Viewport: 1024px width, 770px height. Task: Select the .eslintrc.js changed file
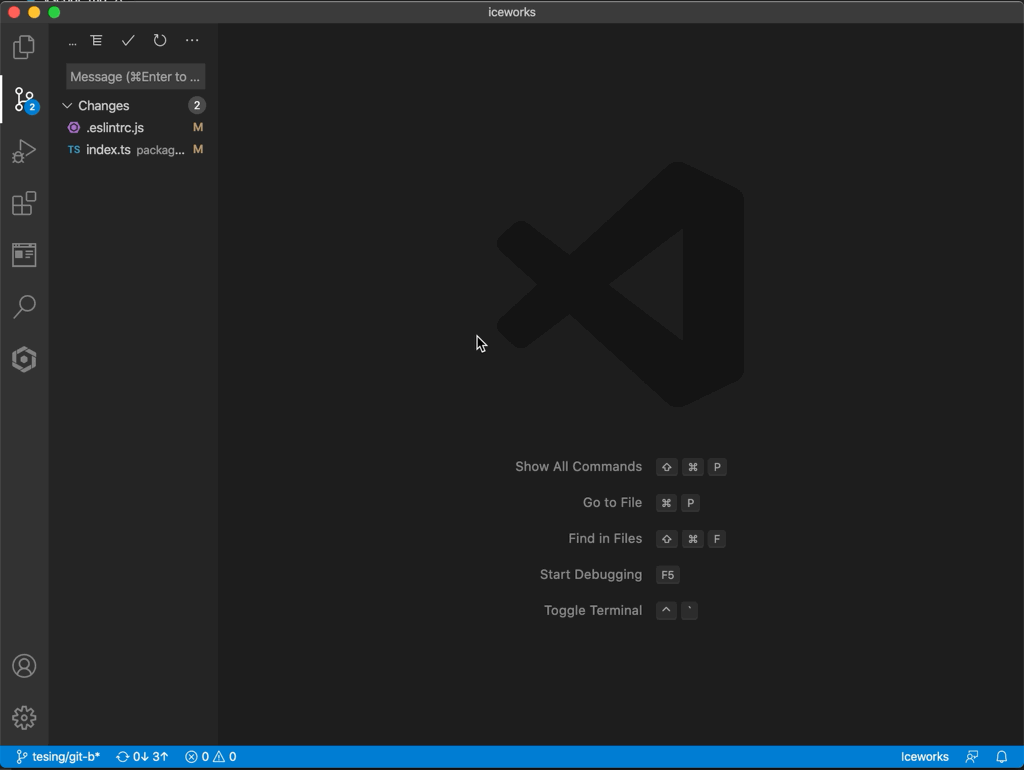pyautogui.click(x=115, y=128)
